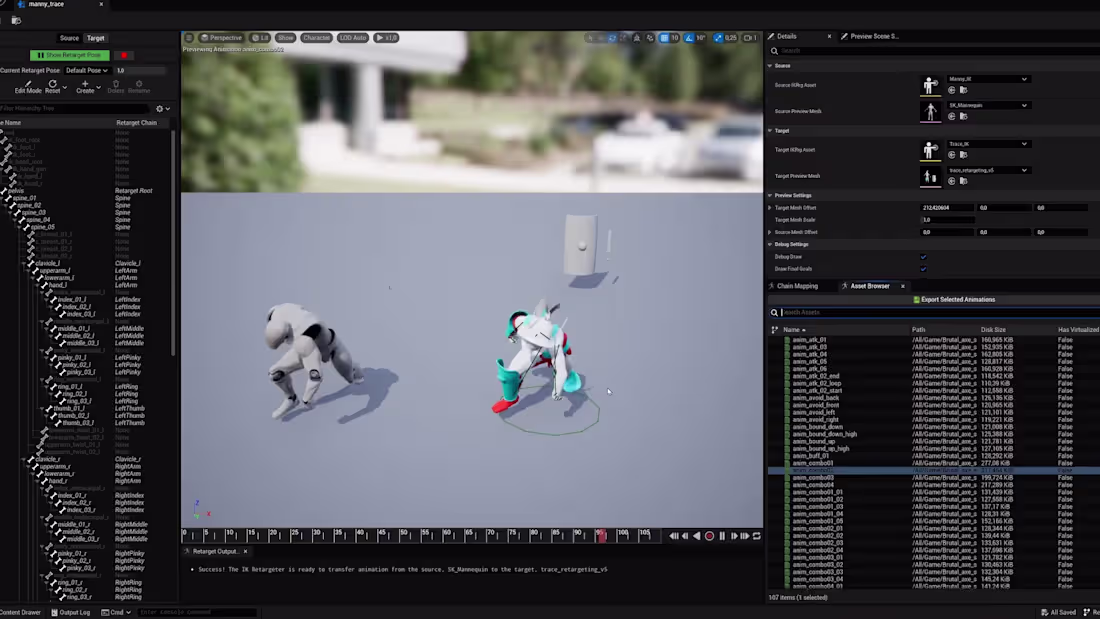
Task: Toggle rotation angle snapping icon
Action: (690, 37)
